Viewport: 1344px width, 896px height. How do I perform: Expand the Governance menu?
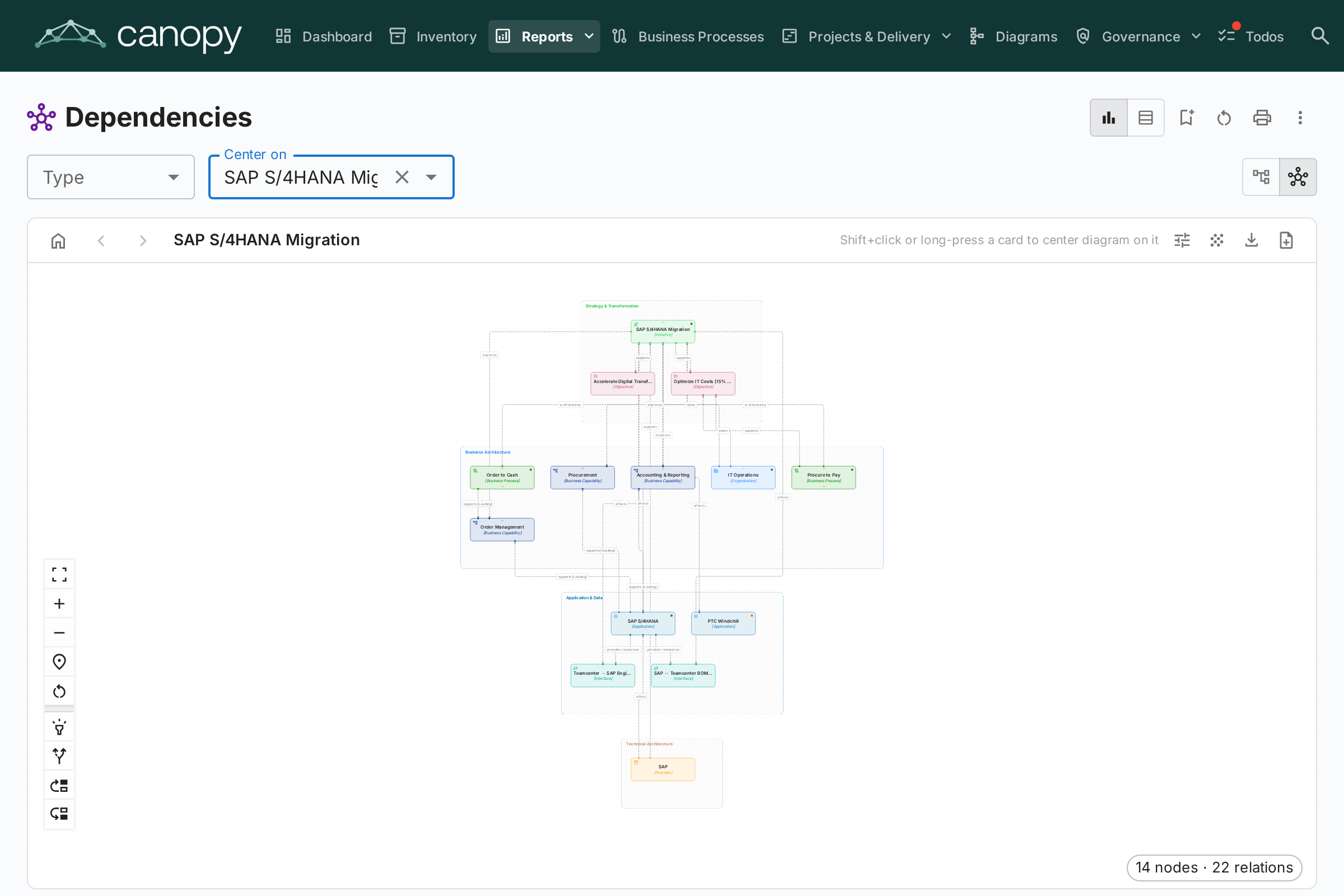pos(1139,36)
